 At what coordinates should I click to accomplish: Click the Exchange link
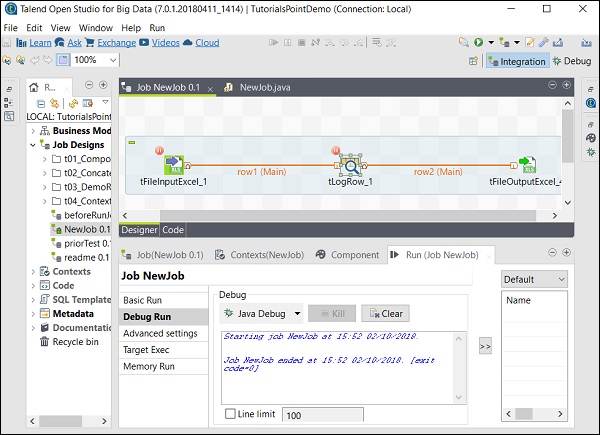[116, 43]
